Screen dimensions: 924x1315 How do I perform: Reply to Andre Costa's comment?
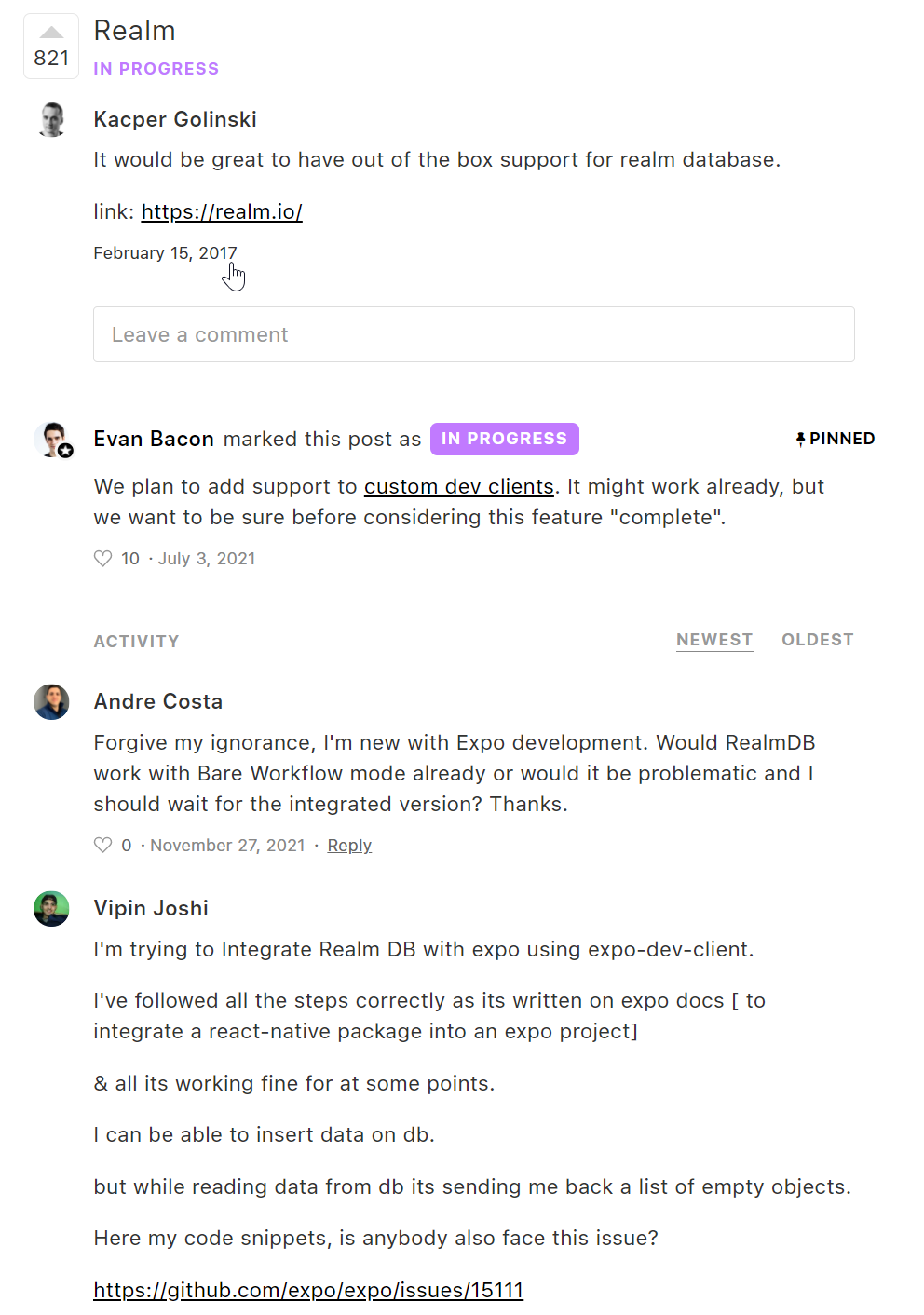[x=349, y=846]
